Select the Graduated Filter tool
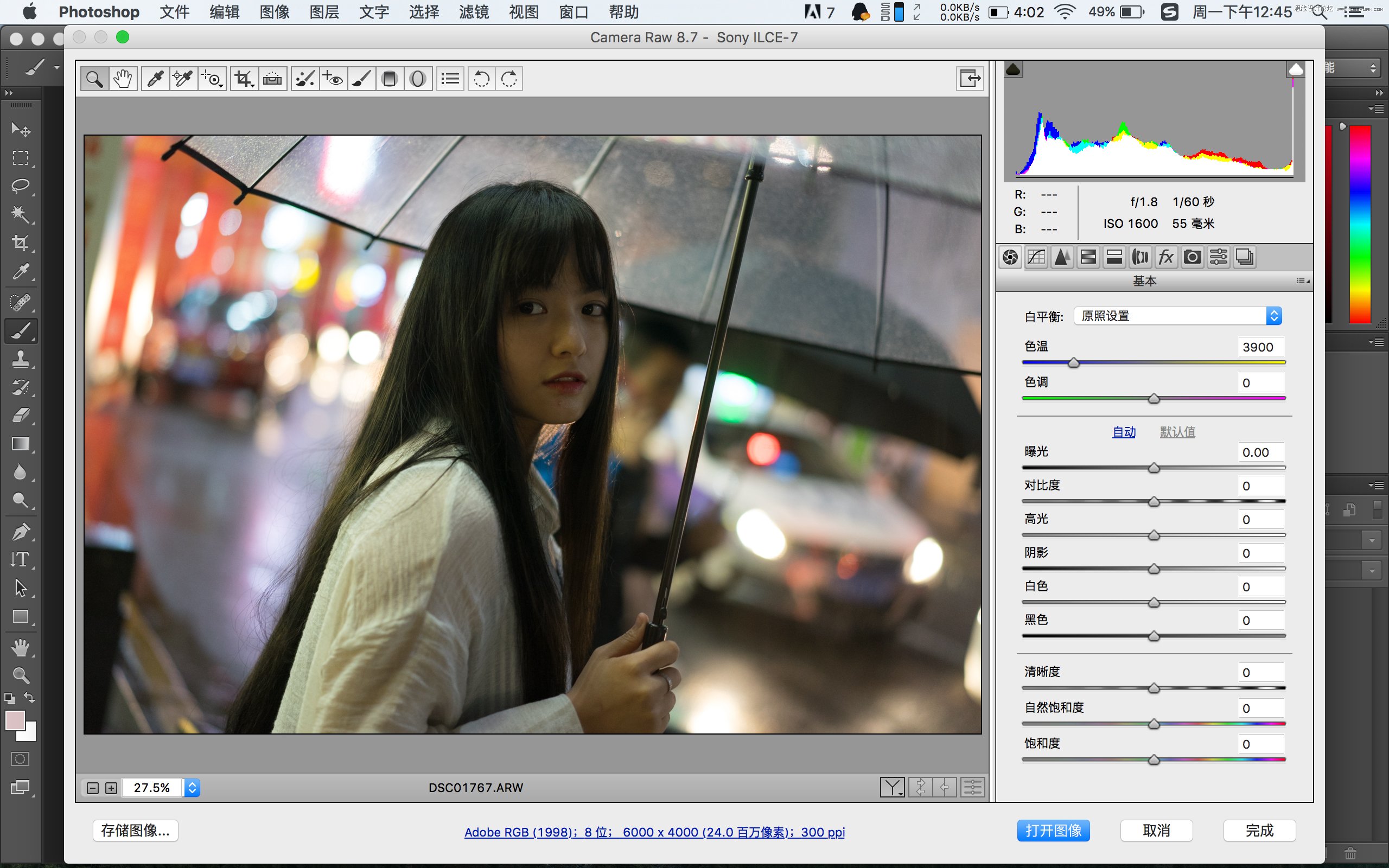 point(390,79)
